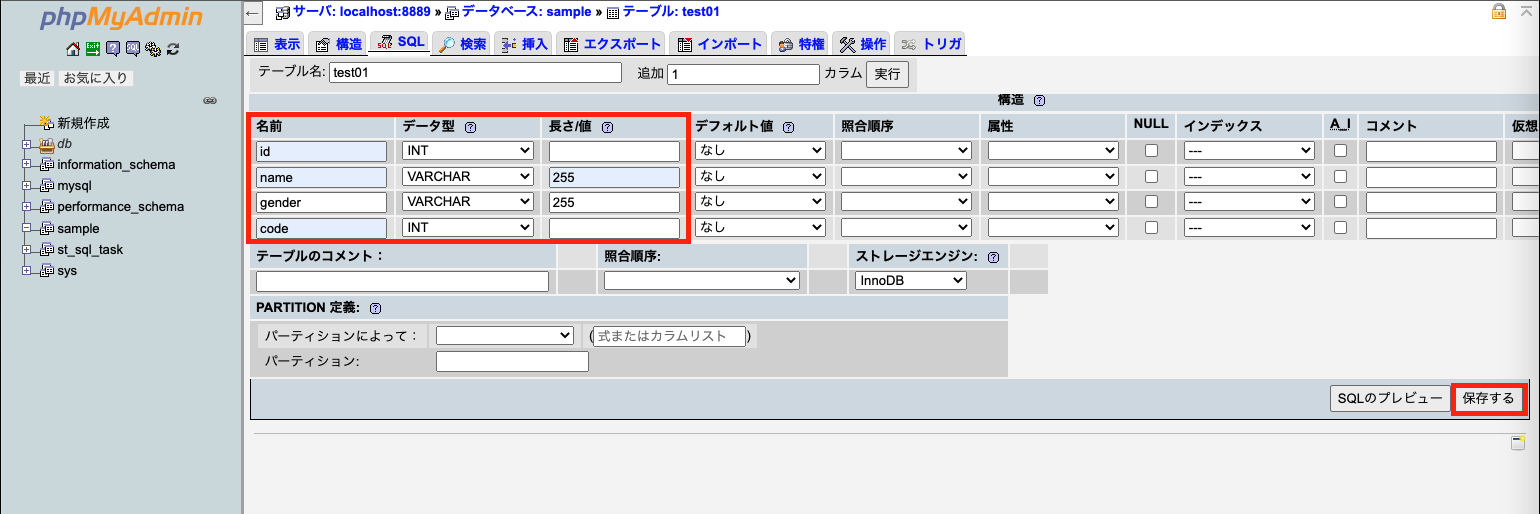Open table collation dropdown below 照合順序:
This screenshot has height=514, width=1540.
[702, 281]
